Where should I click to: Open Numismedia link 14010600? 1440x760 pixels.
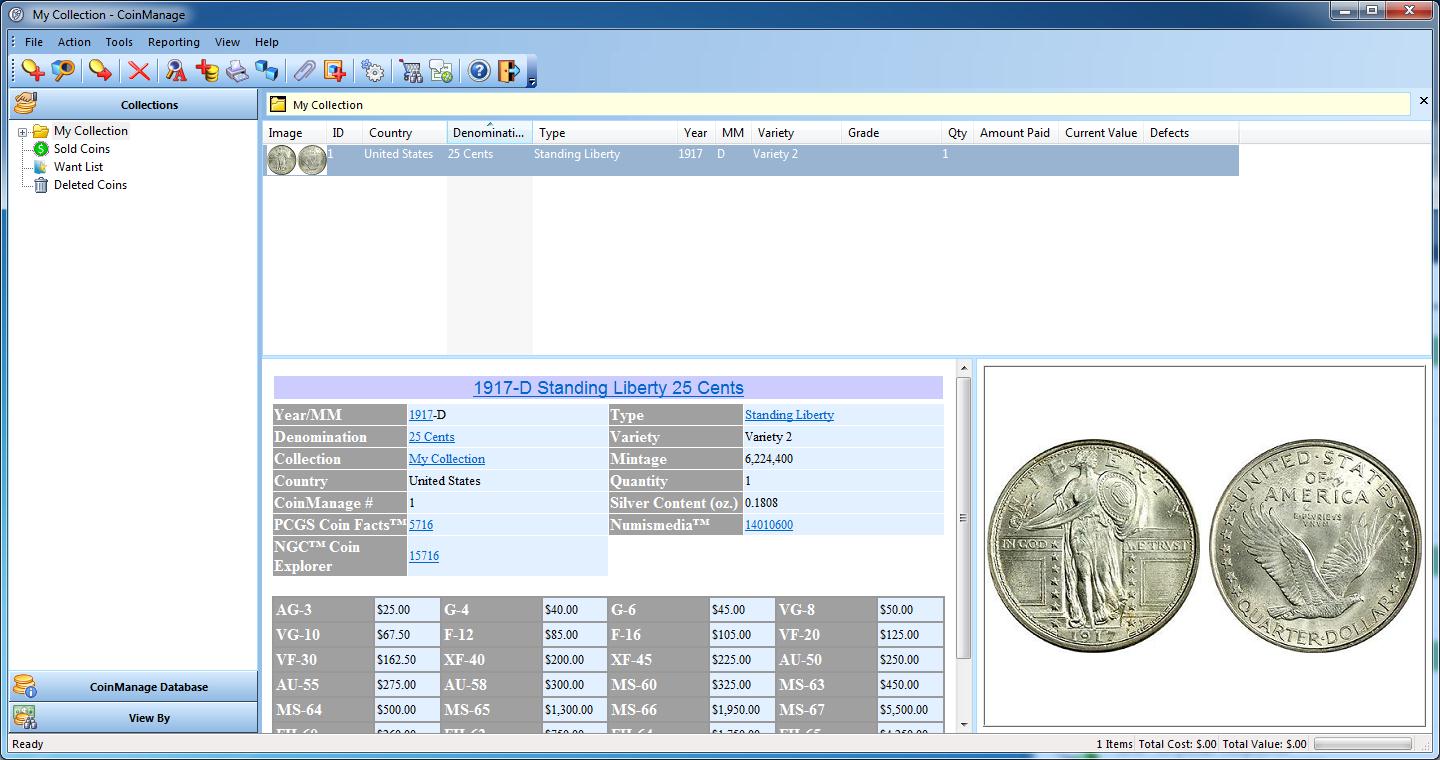[769, 525]
